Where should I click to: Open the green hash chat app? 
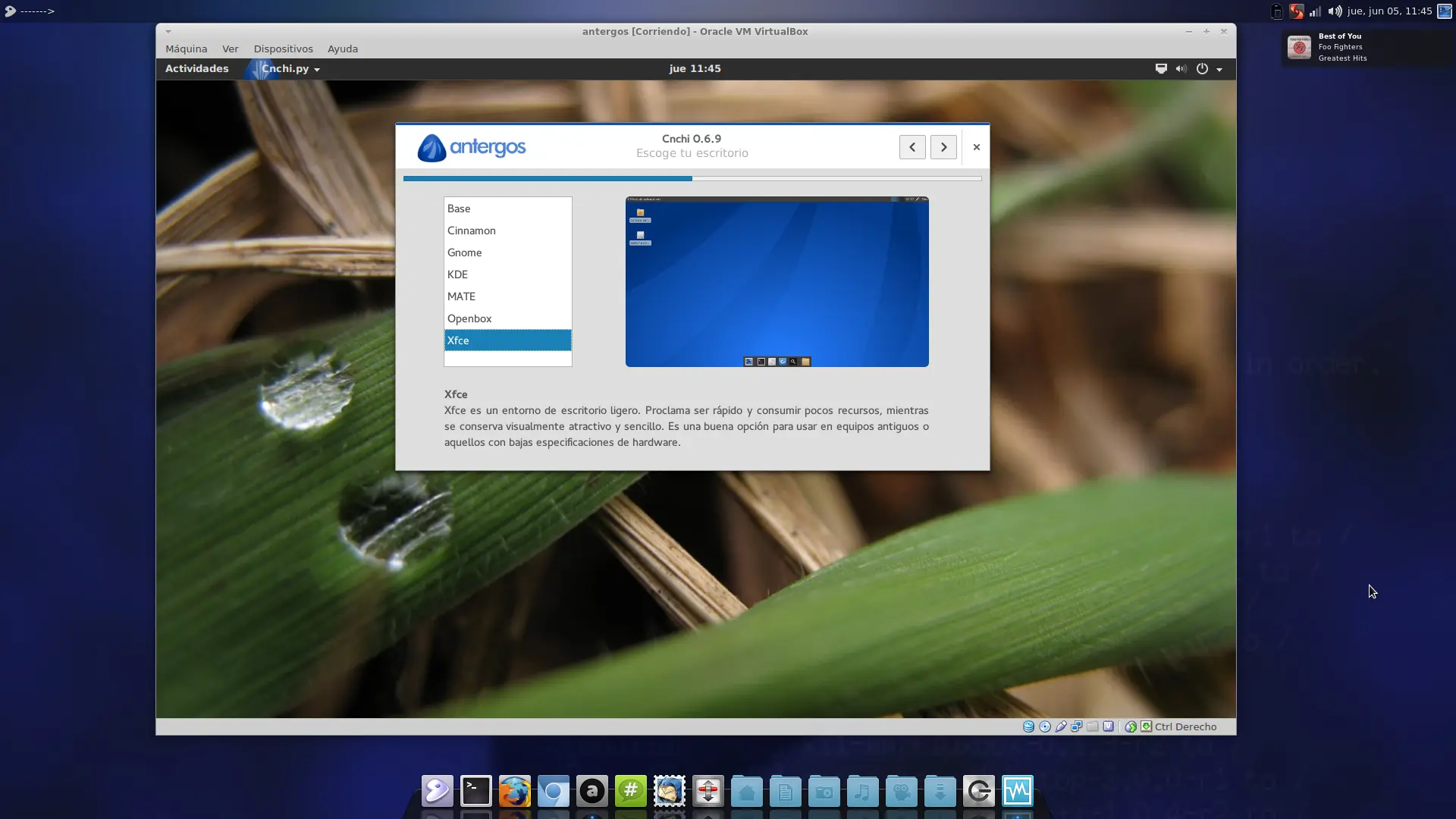coord(631,791)
